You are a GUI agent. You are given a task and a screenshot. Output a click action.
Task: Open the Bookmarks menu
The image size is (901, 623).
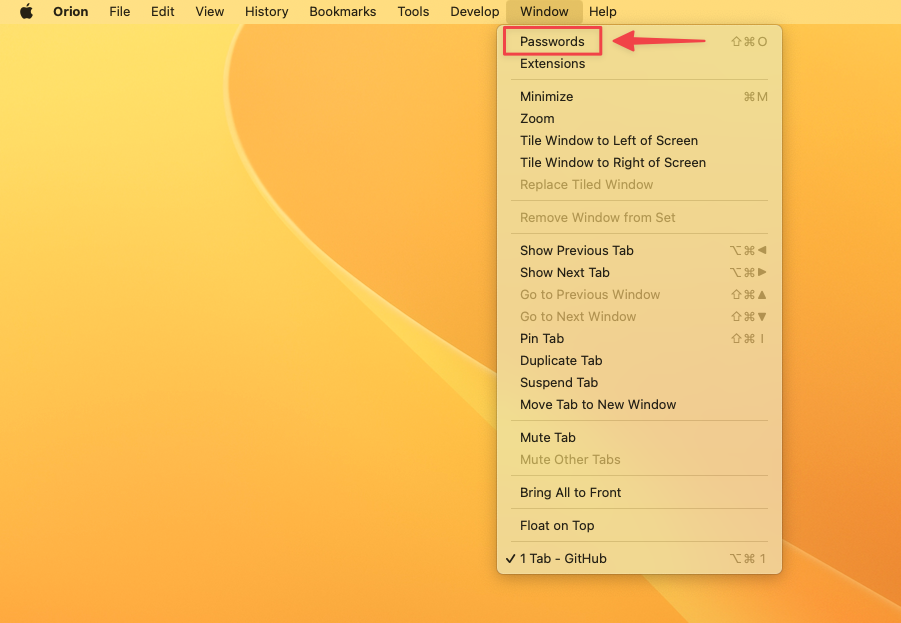(x=342, y=11)
